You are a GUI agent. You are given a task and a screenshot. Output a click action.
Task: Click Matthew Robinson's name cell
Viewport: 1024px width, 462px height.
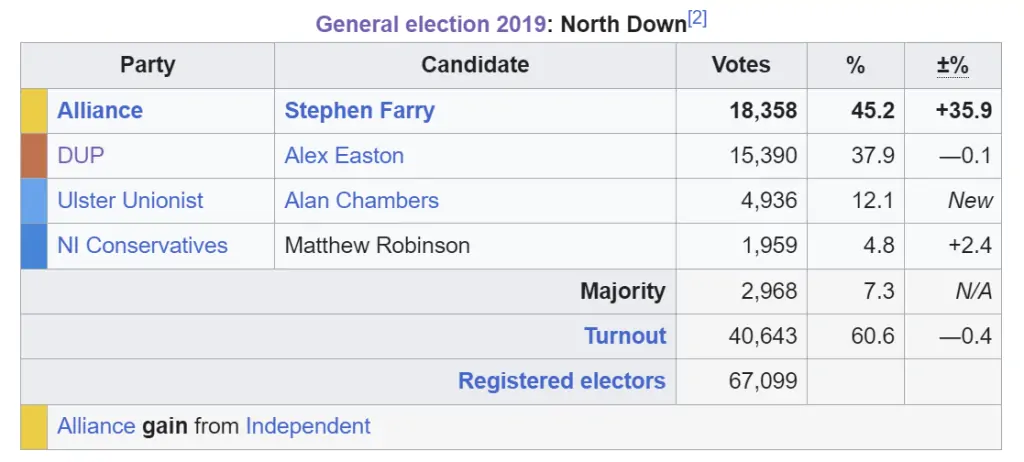[475, 246]
